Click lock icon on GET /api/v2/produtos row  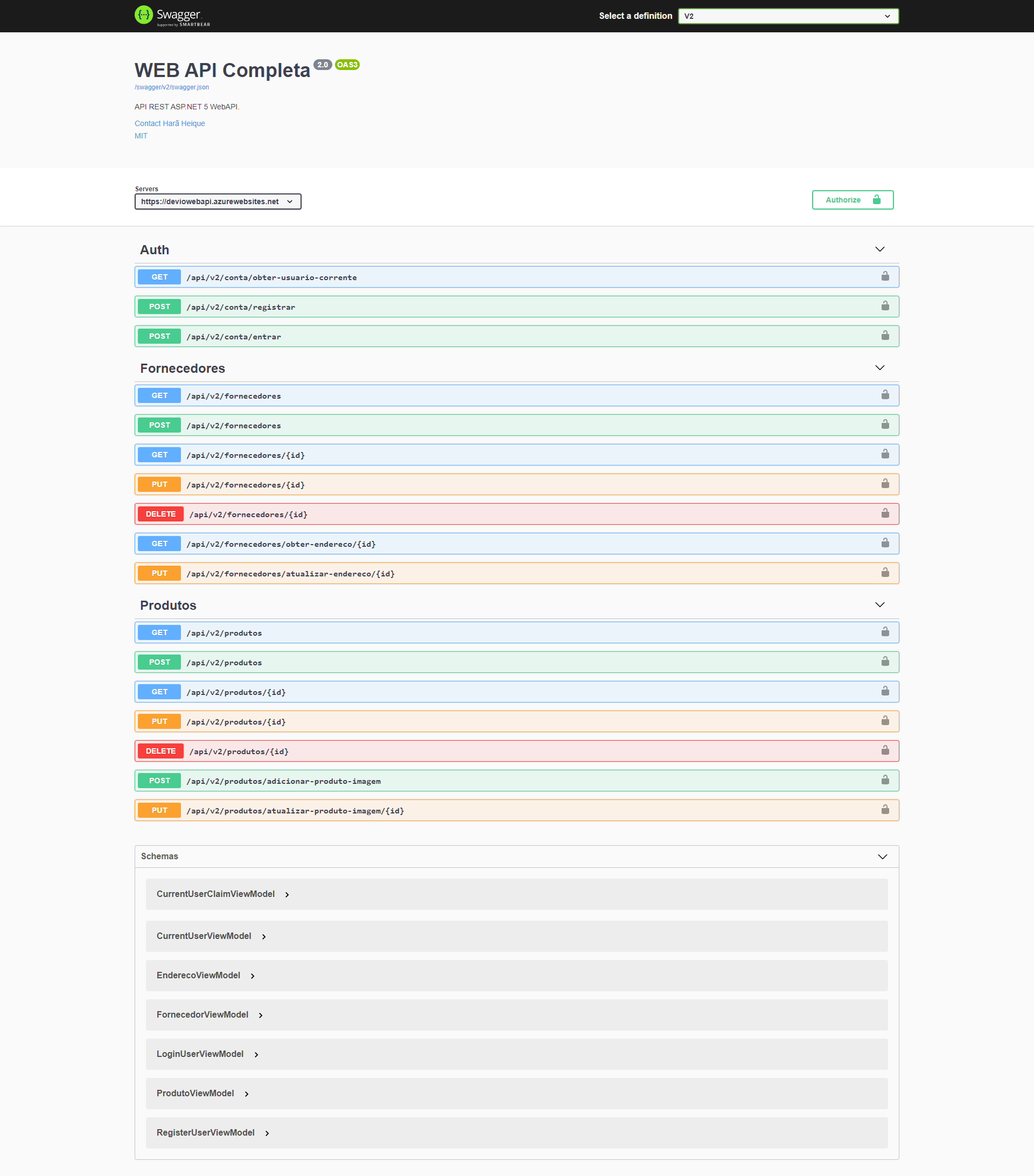(x=885, y=632)
